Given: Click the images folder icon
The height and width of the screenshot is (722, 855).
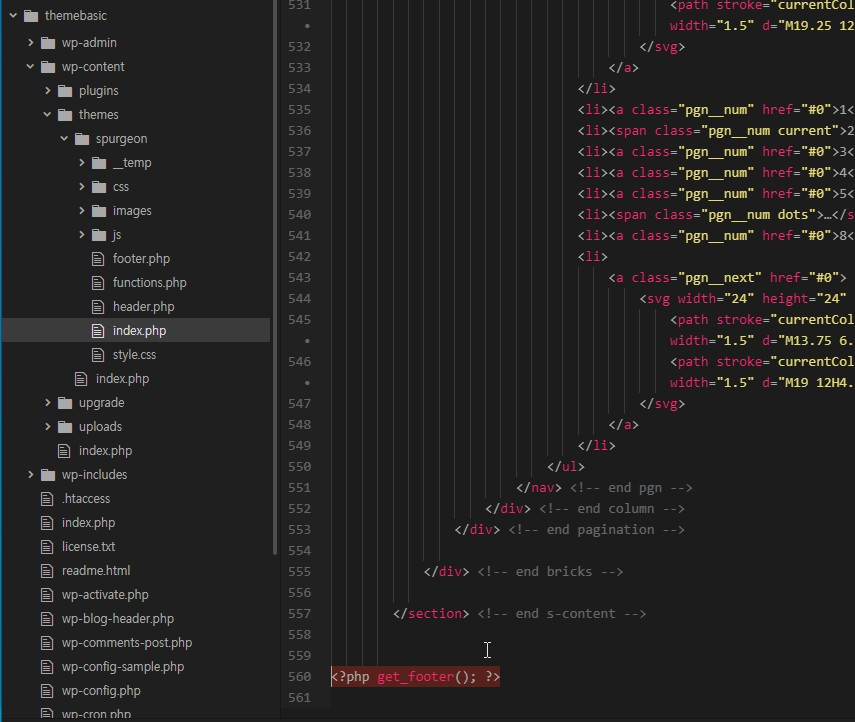Looking at the screenshot, I should [99, 210].
